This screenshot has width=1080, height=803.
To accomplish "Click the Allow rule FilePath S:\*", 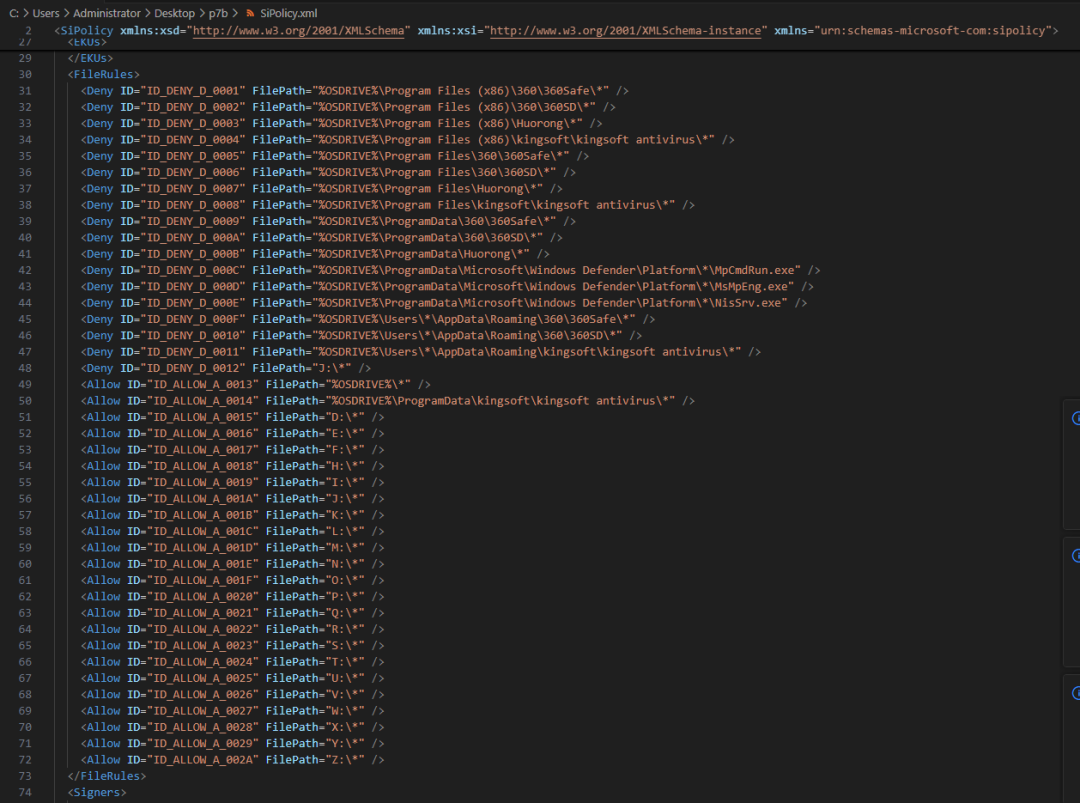I will [233, 645].
